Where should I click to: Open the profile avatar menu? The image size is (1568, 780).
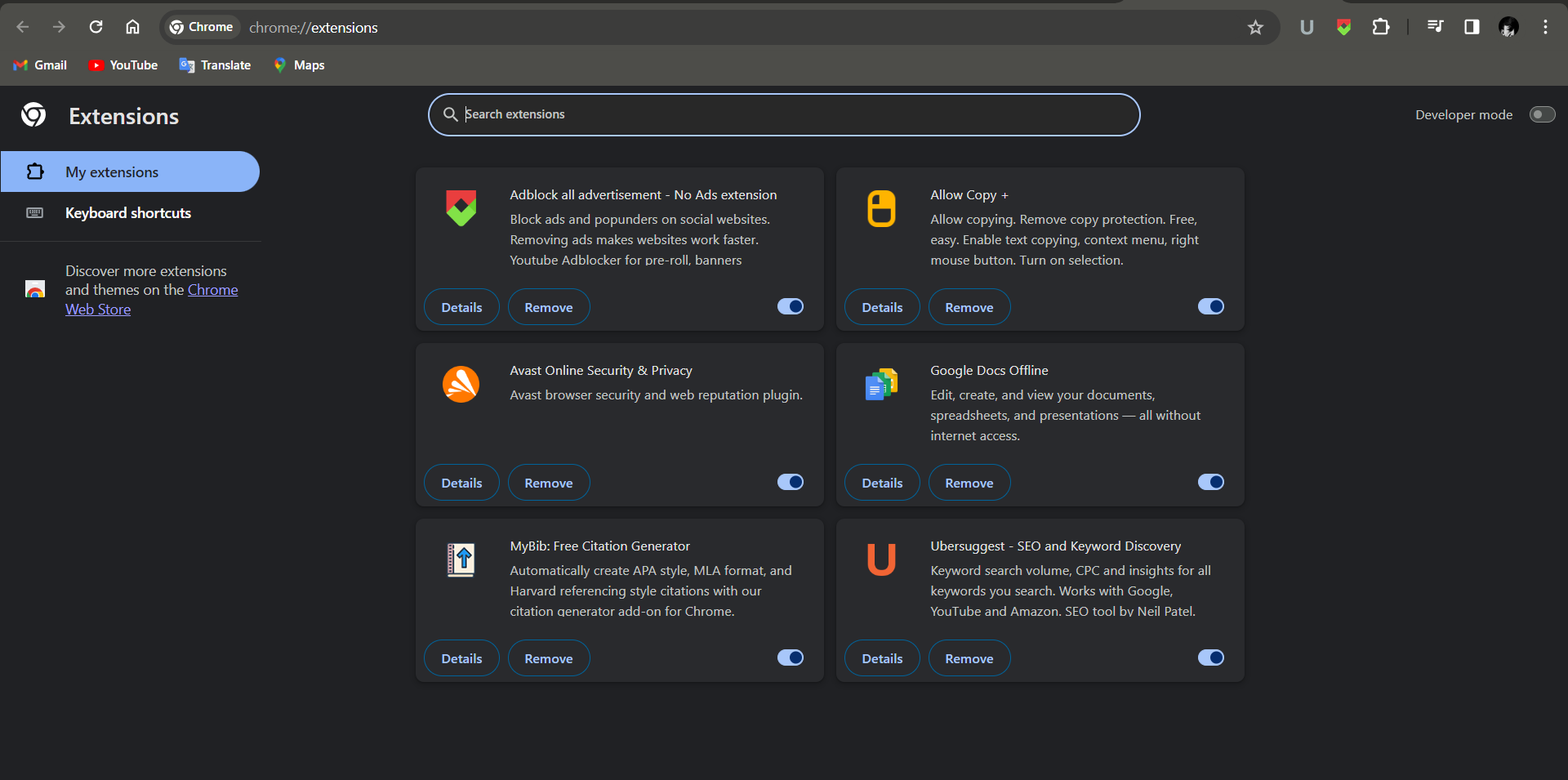1508,27
